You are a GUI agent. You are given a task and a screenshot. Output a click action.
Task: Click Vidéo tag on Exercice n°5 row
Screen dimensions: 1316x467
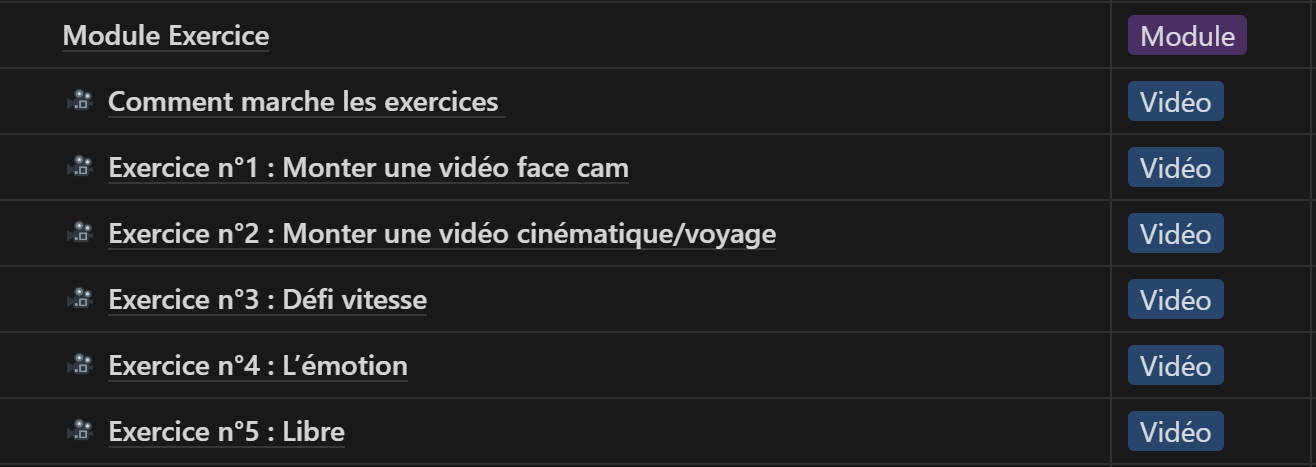[x=1175, y=432]
